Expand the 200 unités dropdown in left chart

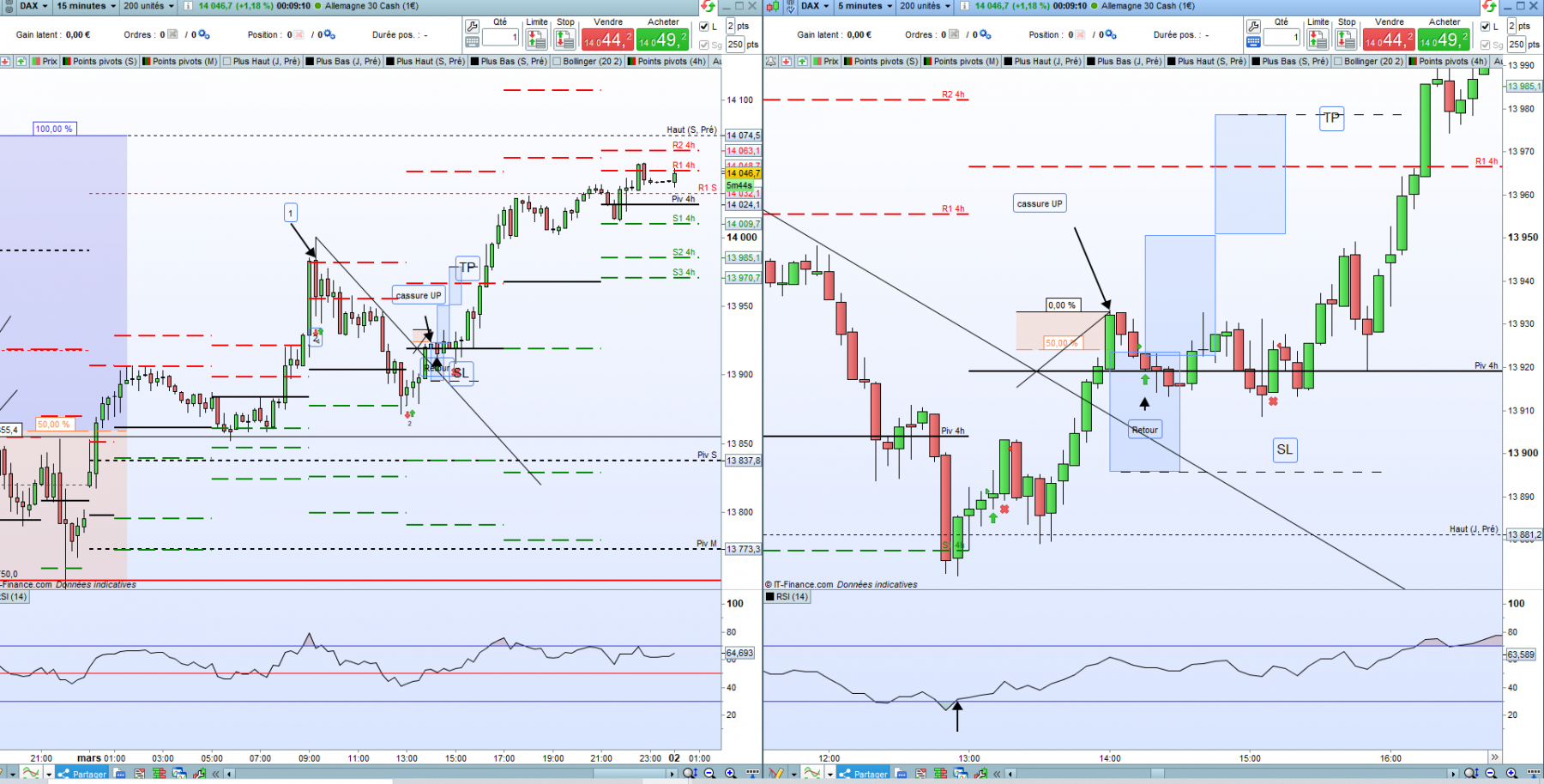point(148,6)
